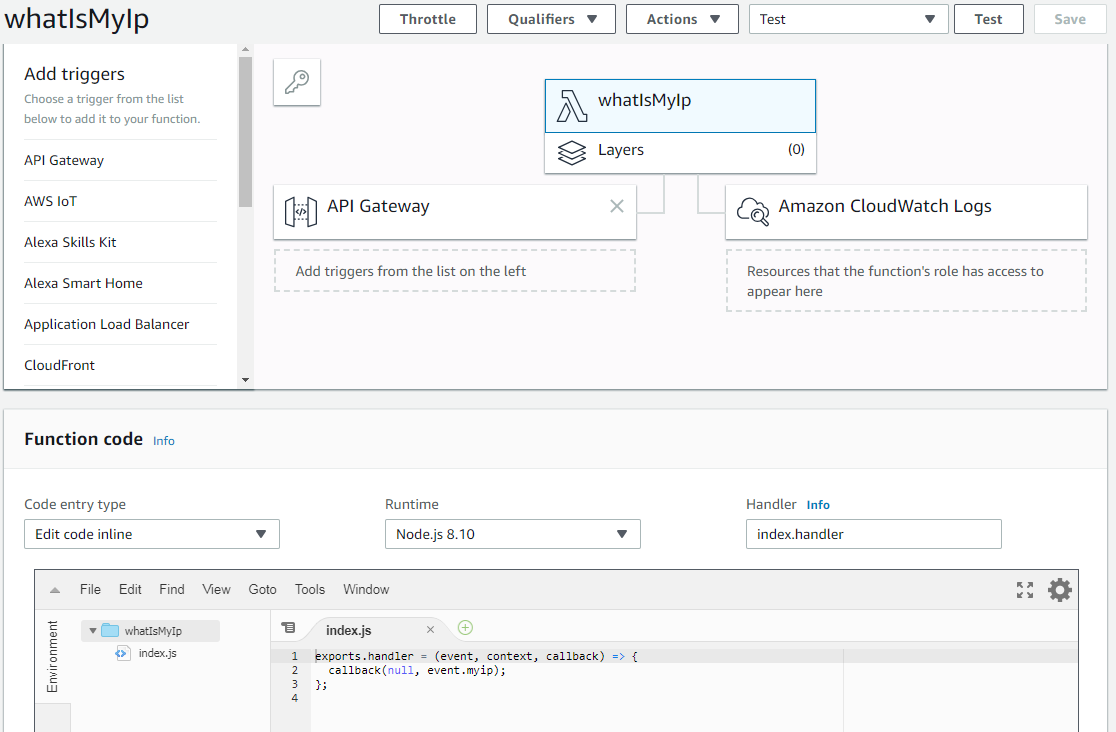This screenshot has height=732, width=1116.
Task: Remove the API Gateway trigger with X
Action: (616, 206)
